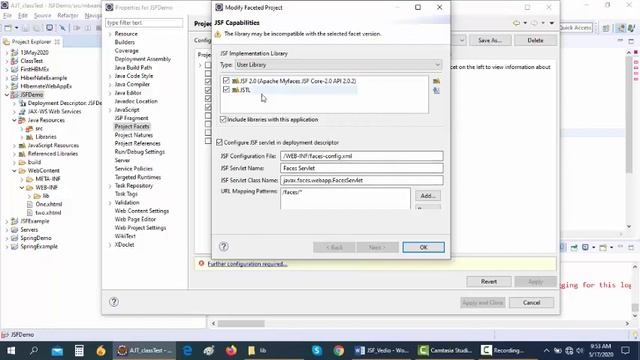Uncheck the JSF 2.0 Apache MyFaces library

(x=226, y=80)
